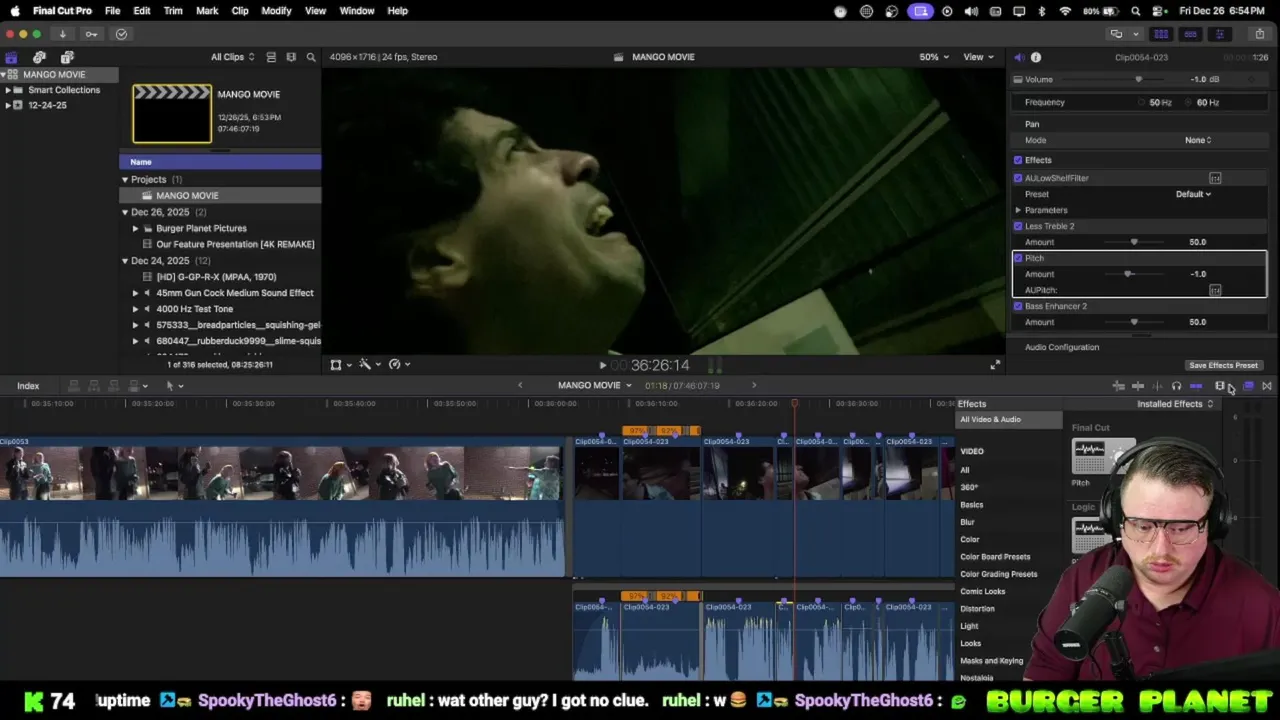Open the Transitions browser bowtie icon
1280x720 pixels.
coord(1267,386)
